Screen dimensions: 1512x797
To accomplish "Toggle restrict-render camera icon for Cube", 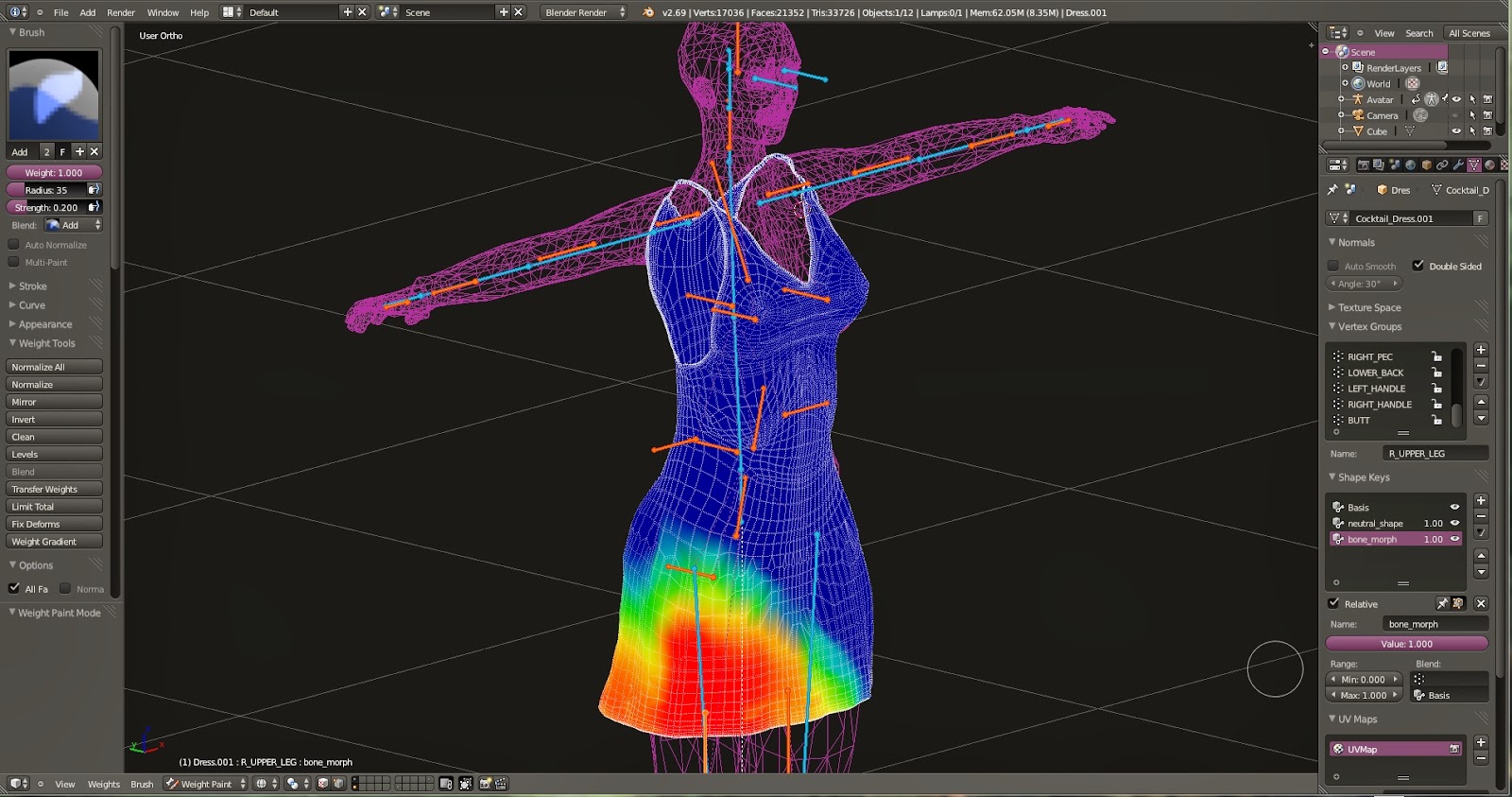I will (1487, 131).
